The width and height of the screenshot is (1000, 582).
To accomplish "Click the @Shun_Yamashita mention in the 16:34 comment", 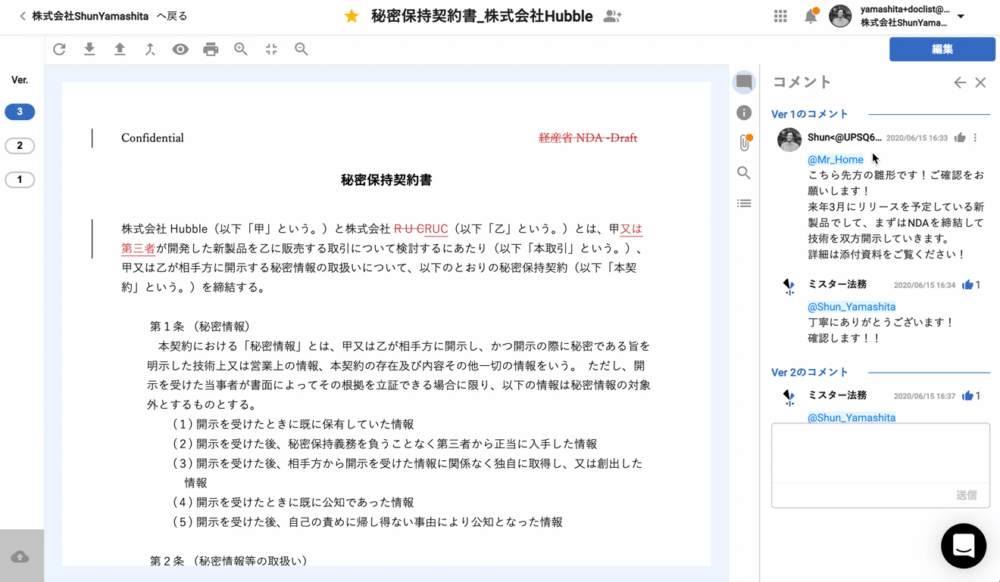I will click(x=851, y=307).
